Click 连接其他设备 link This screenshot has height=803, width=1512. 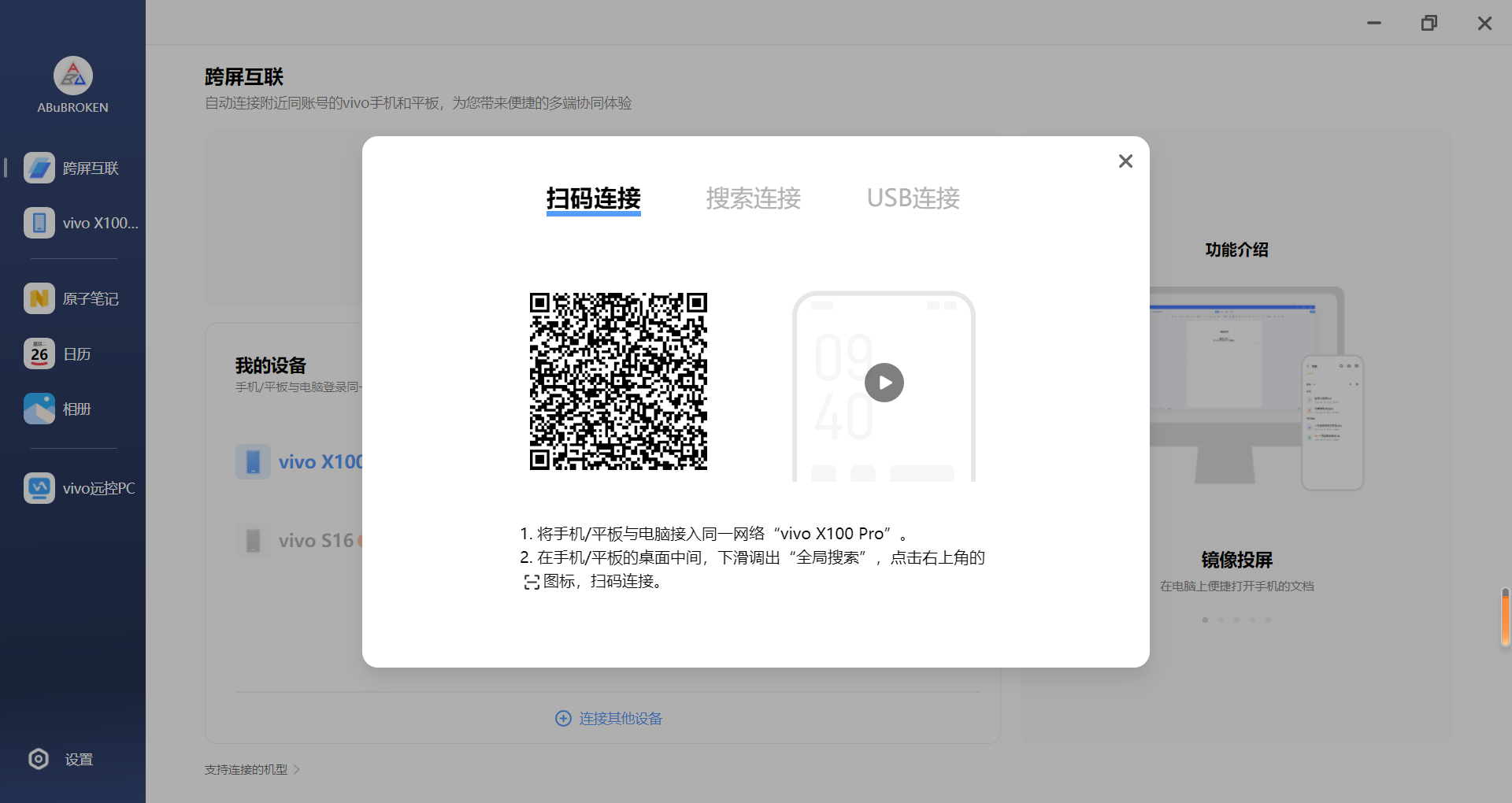(x=621, y=718)
